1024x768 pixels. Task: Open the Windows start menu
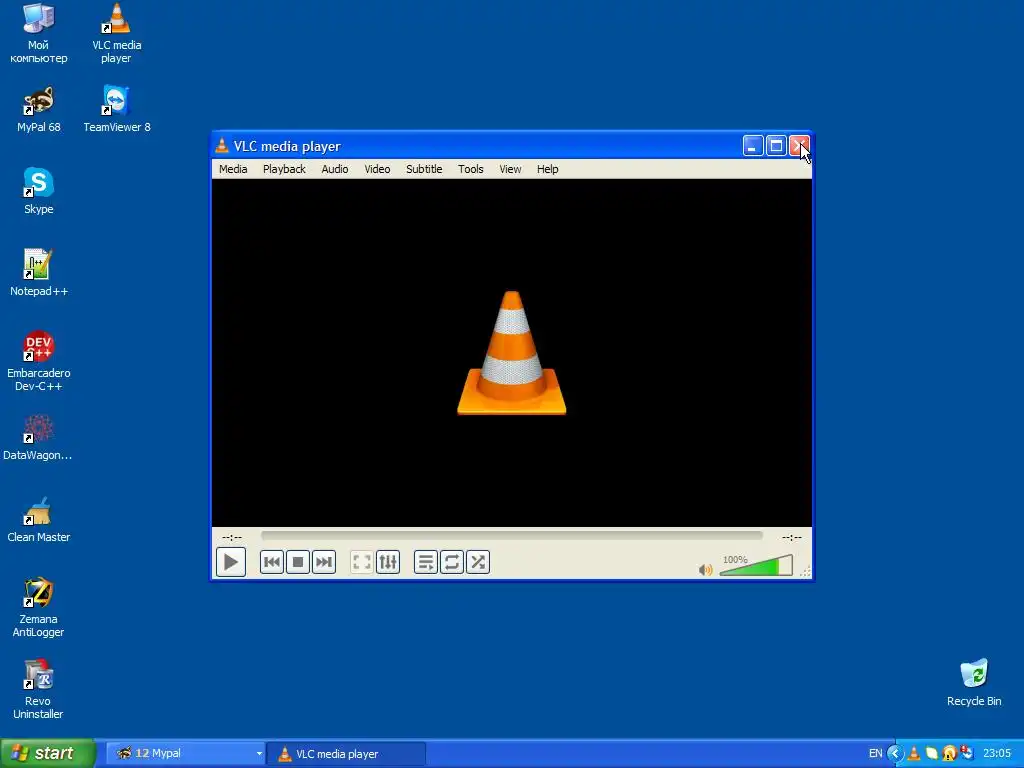[48, 753]
